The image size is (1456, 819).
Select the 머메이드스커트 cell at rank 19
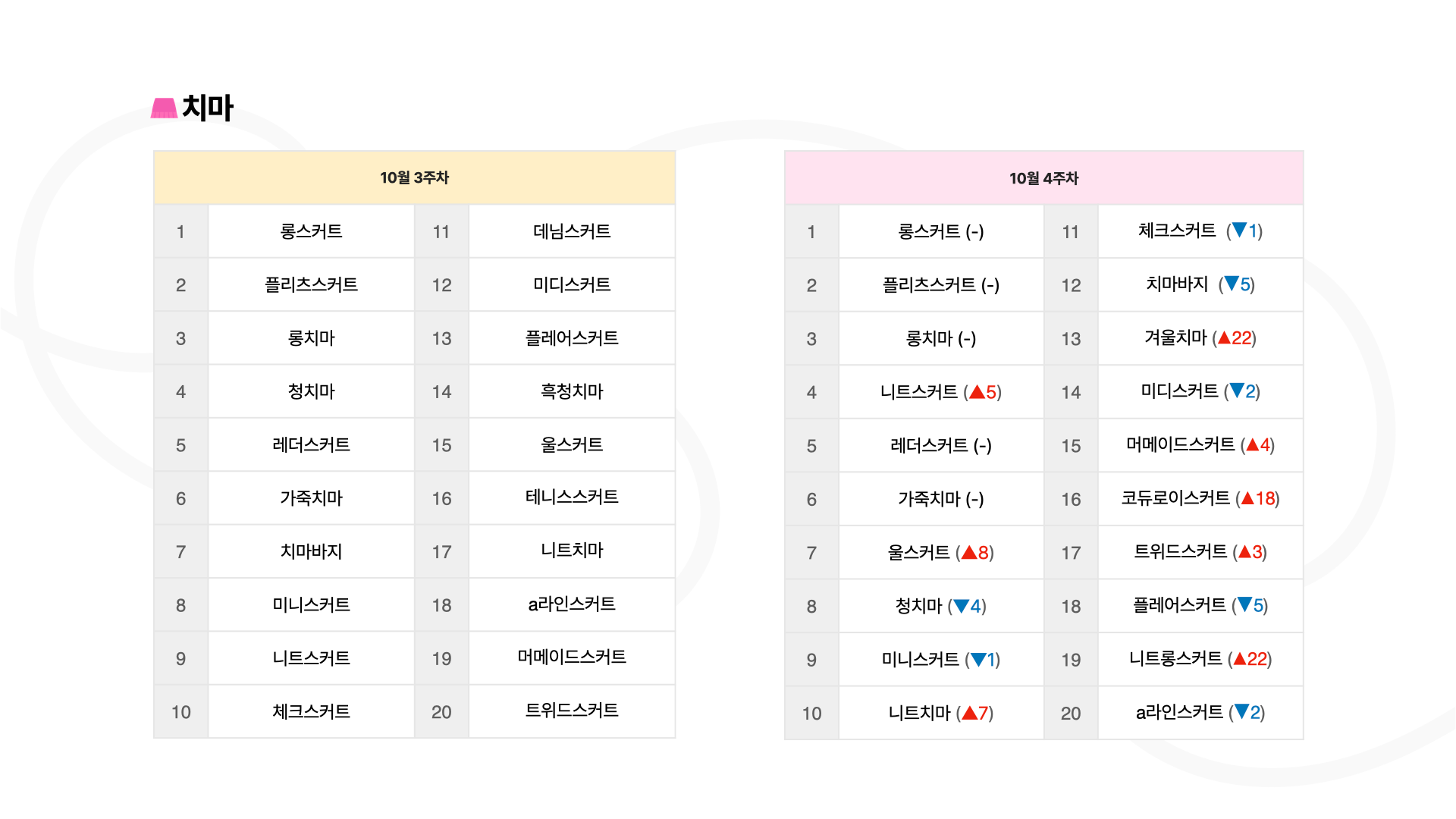(x=572, y=657)
